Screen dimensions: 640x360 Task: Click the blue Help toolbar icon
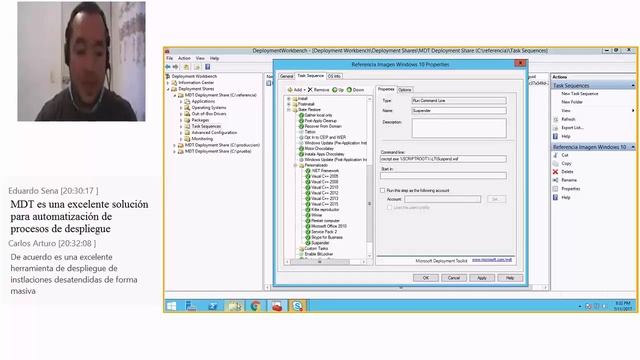click(x=207, y=67)
